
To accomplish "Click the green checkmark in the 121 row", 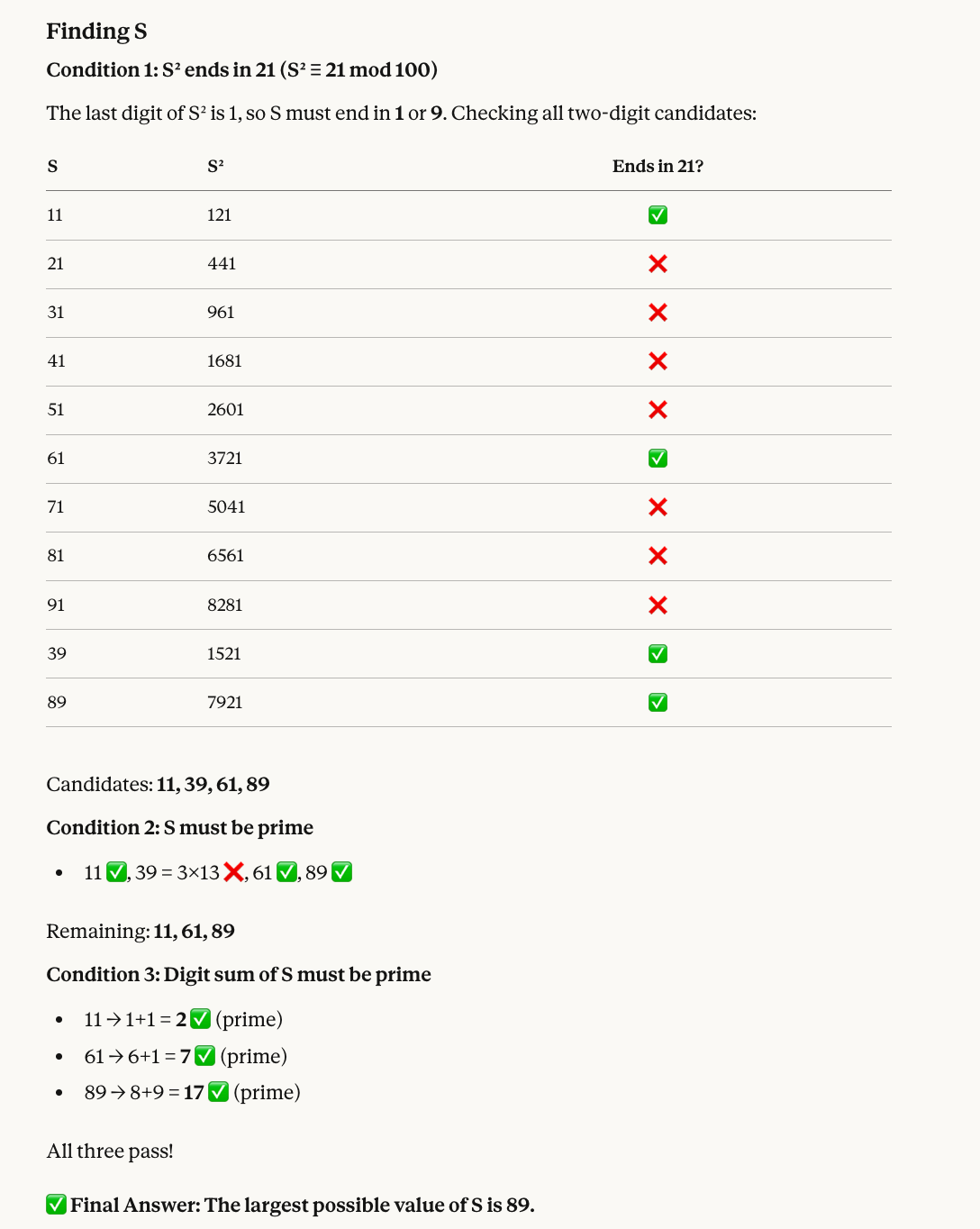I will pyautogui.click(x=658, y=215).
